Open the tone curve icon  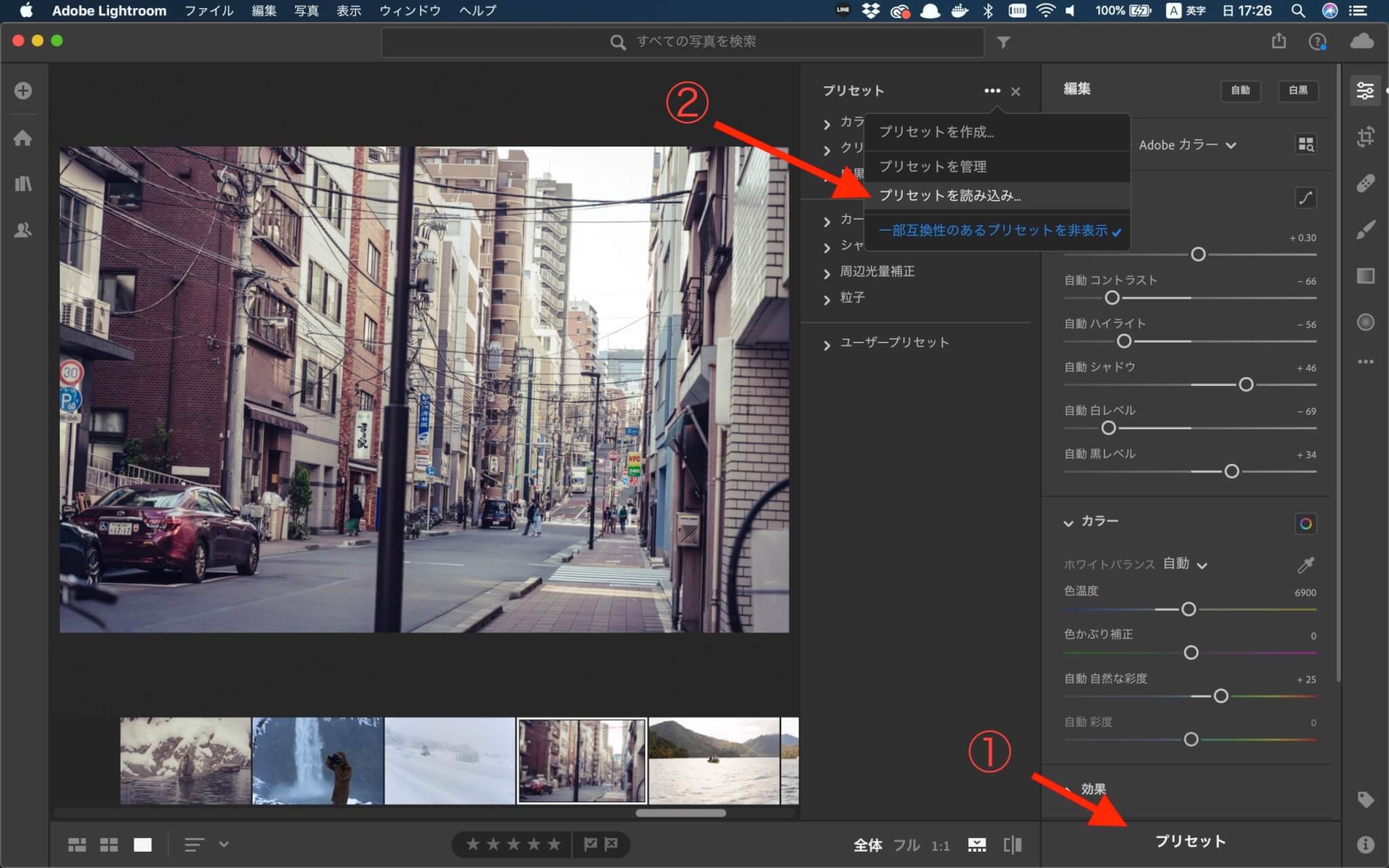[x=1306, y=198]
